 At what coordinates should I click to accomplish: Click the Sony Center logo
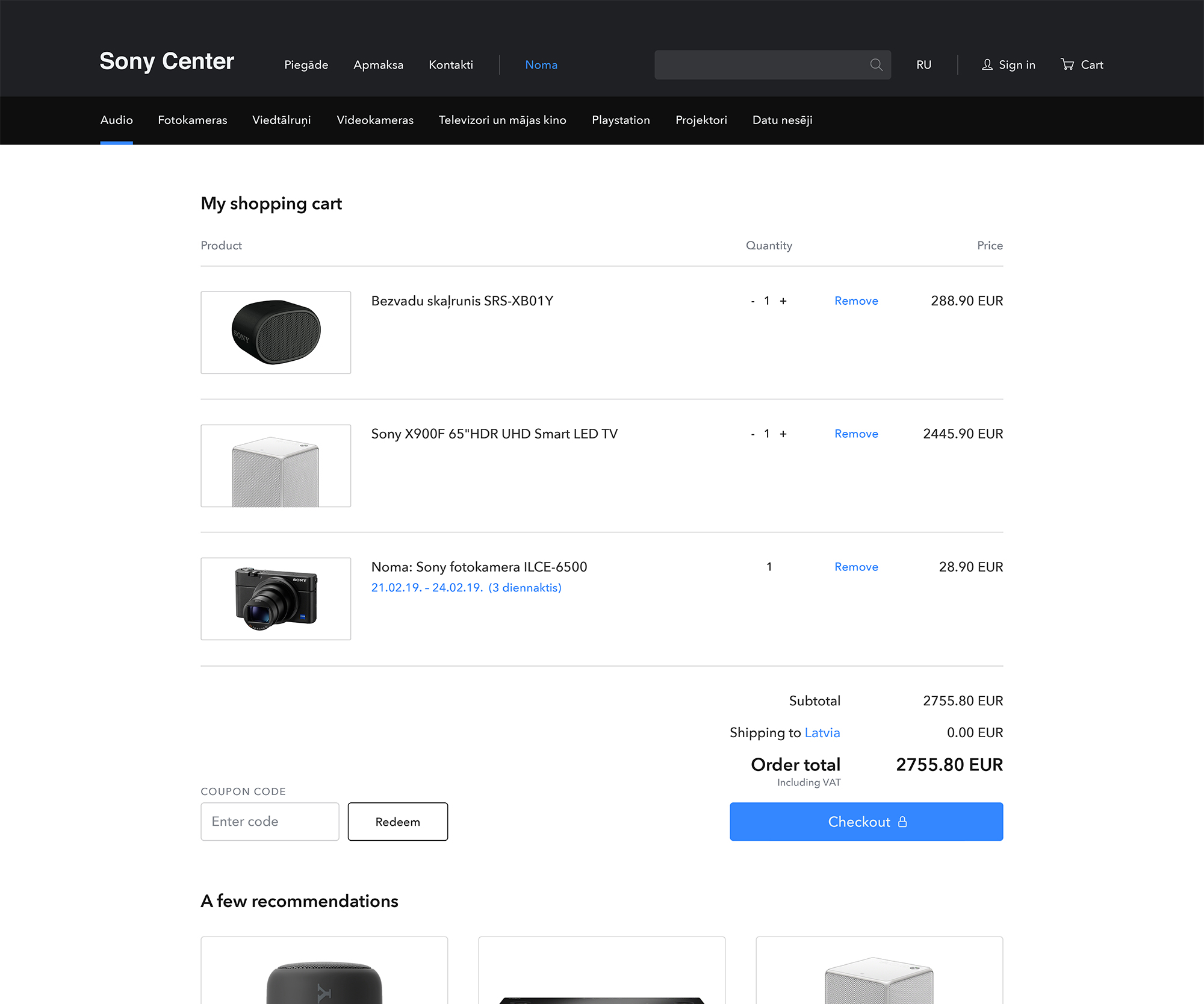(167, 61)
